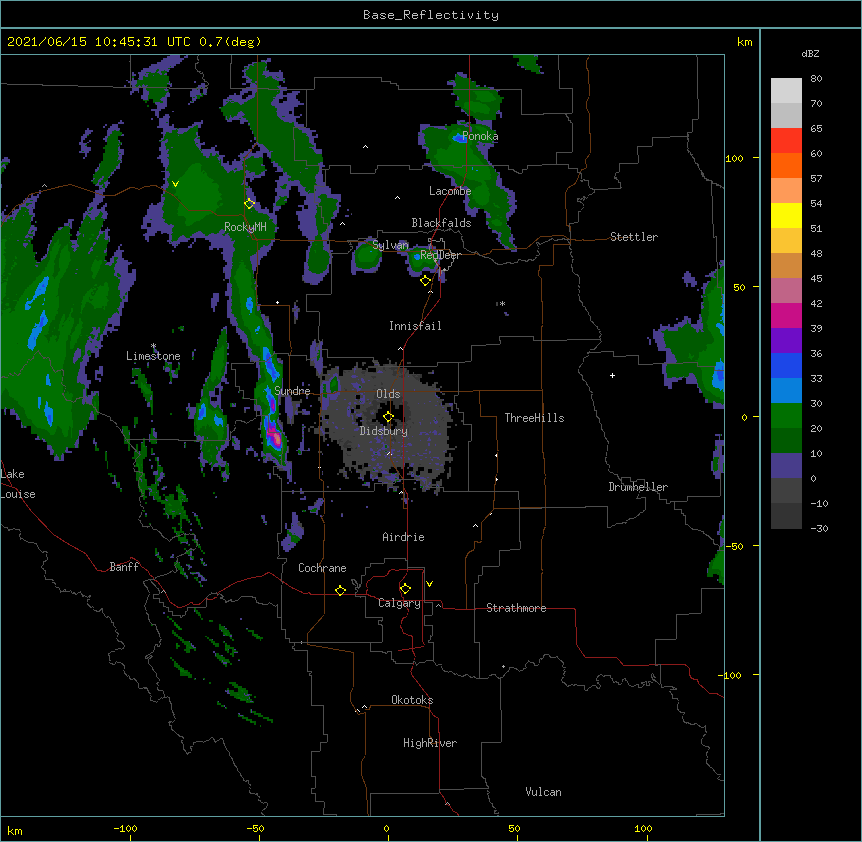Click the Olds city label
Image resolution: width=862 pixels, height=842 pixels.
(x=388, y=394)
